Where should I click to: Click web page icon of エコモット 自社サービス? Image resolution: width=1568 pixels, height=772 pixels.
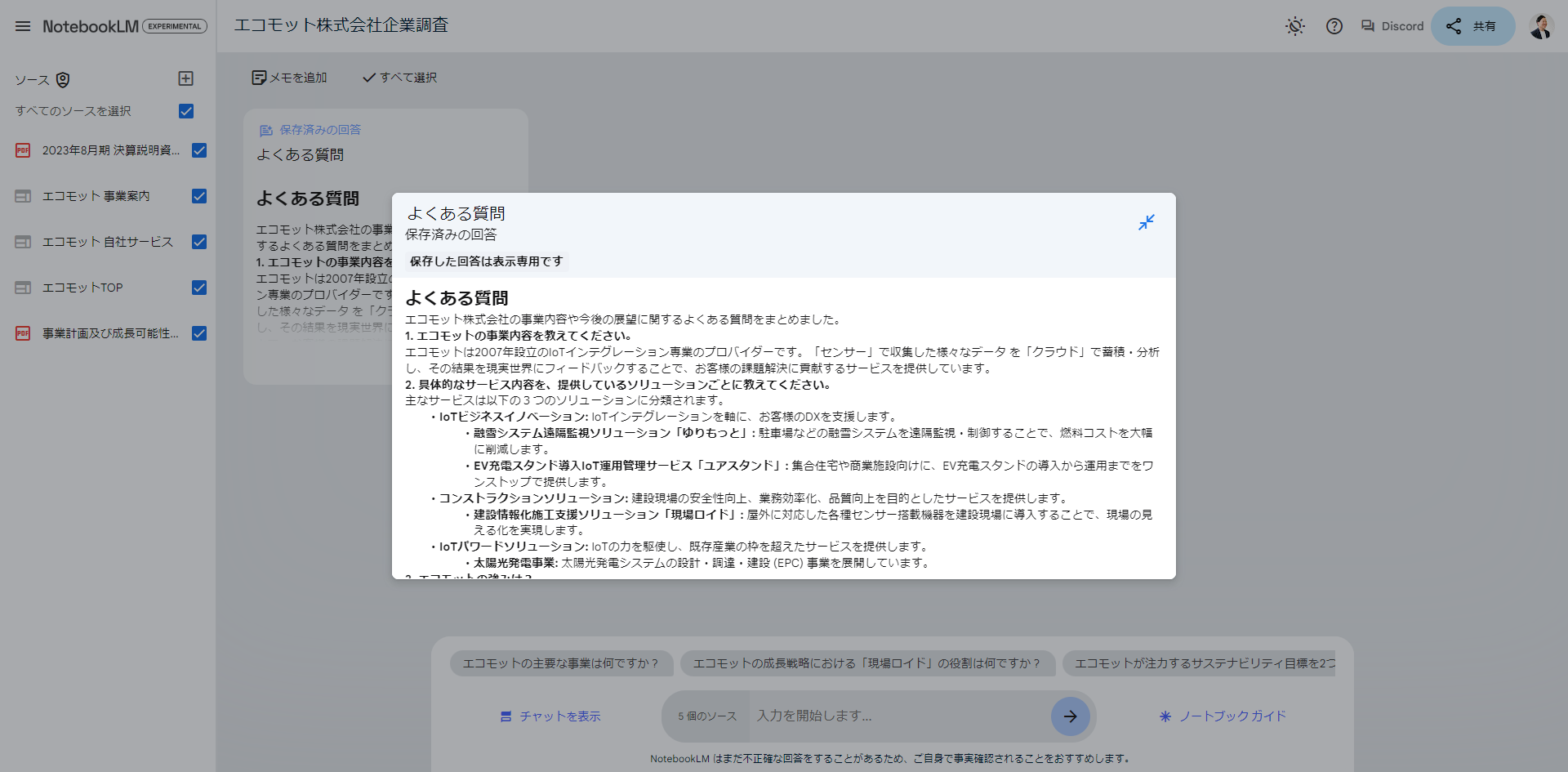pos(23,242)
